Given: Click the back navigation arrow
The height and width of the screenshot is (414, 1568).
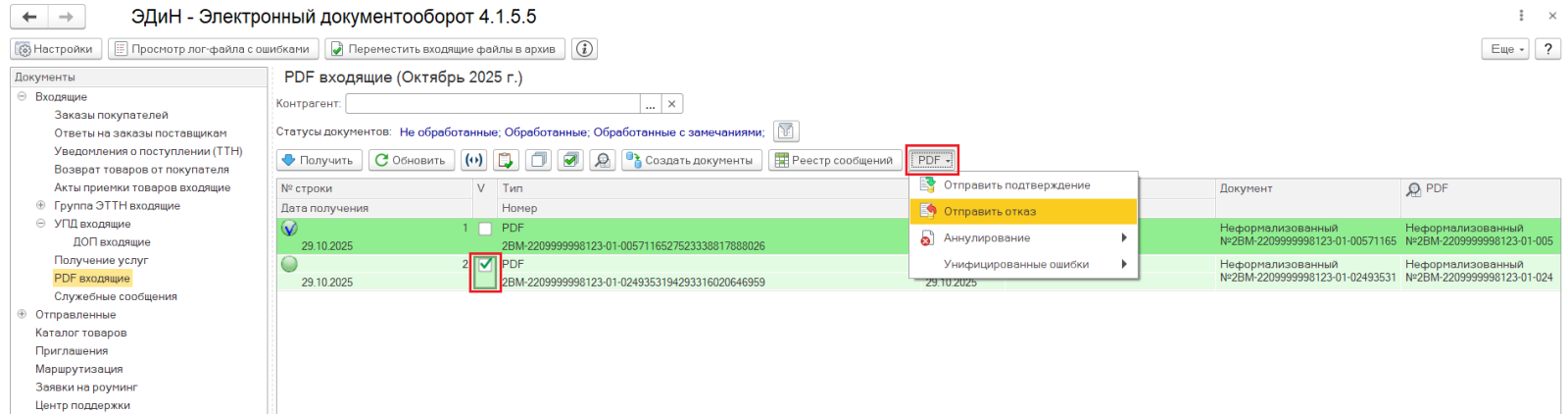Looking at the screenshot, I should (x=29, y=17).
